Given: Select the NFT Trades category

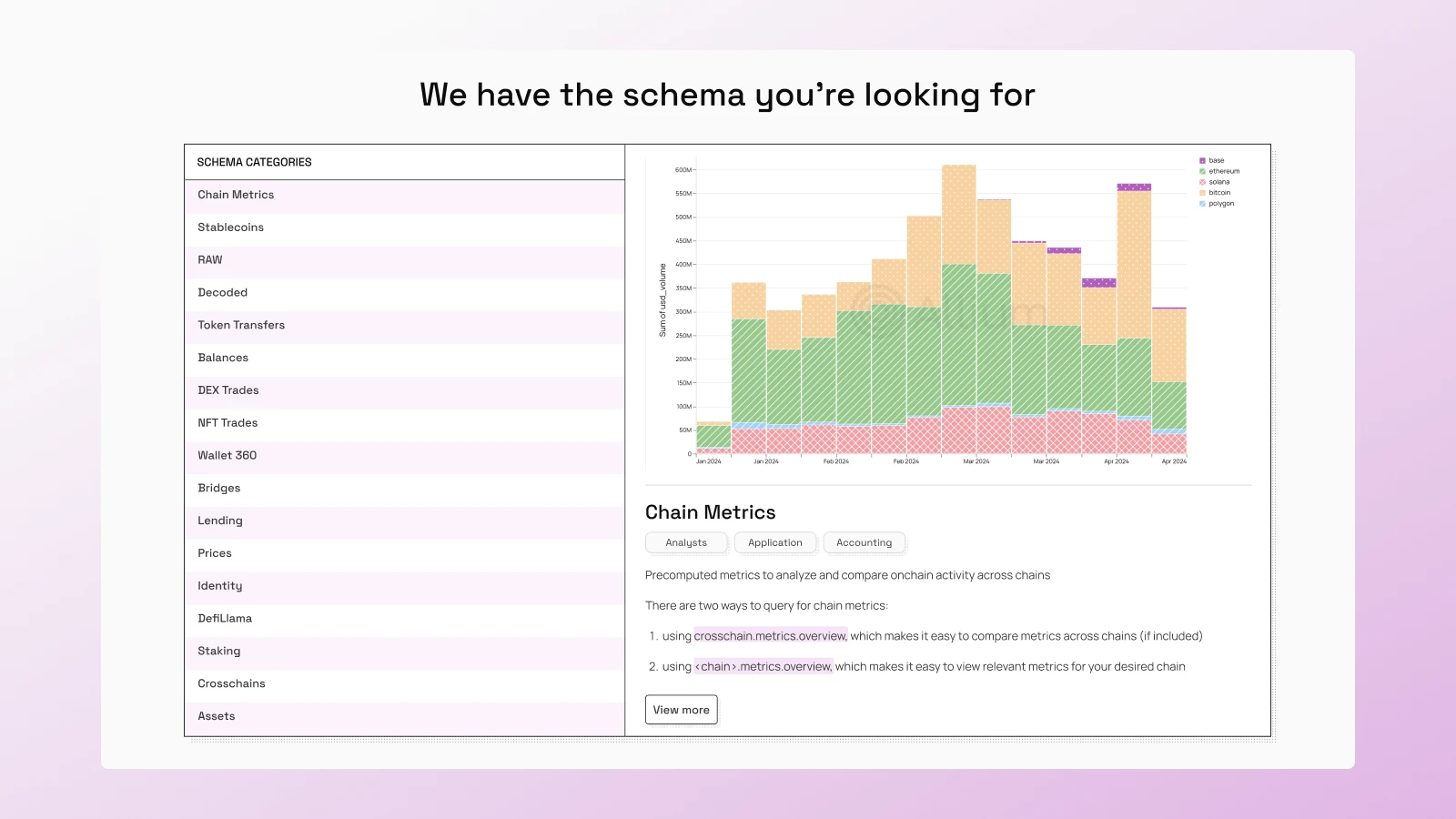Looking at the screenshot, I should click(x=227, y=423).
